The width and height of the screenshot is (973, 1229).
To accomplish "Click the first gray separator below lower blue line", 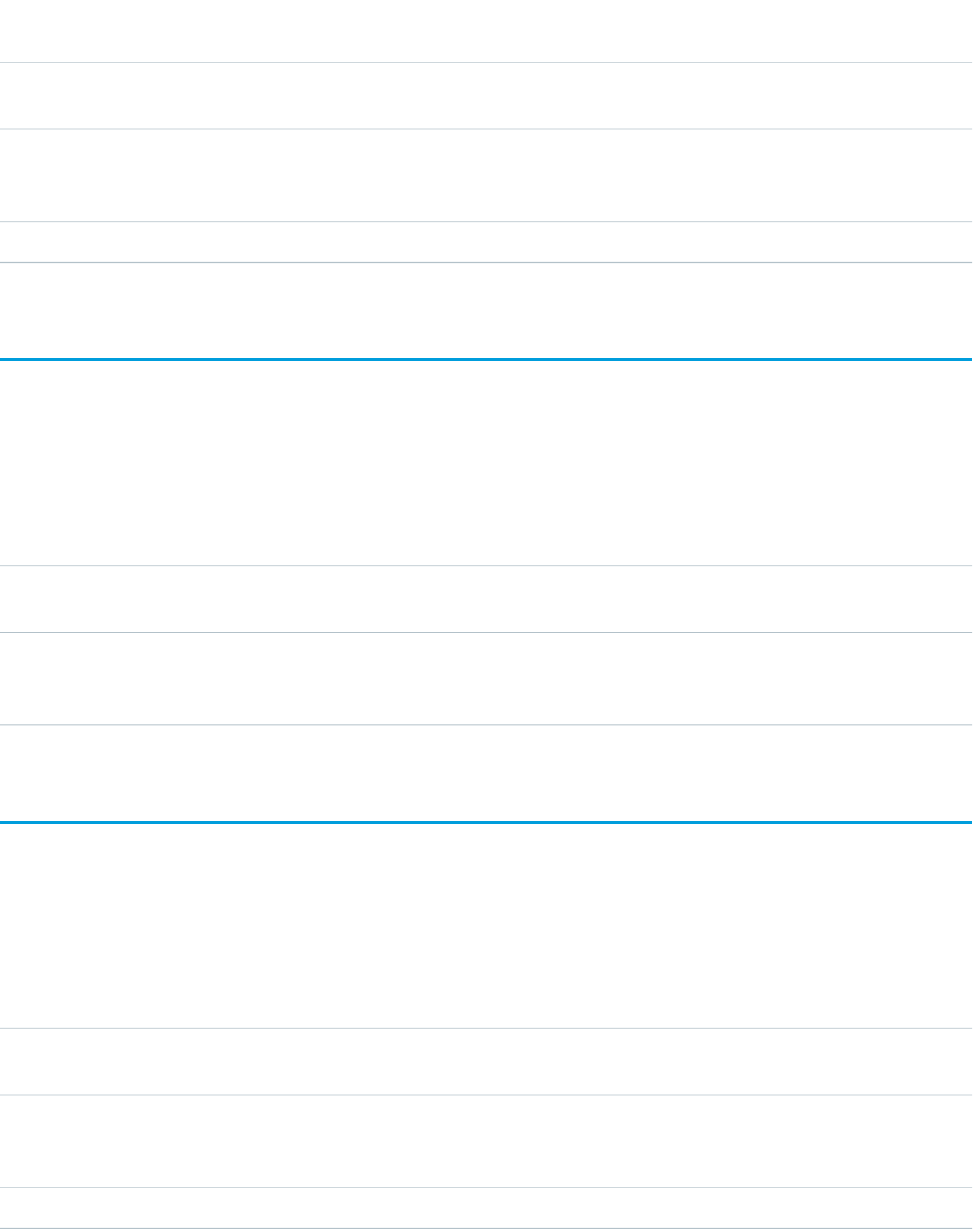I will pyautogui.click(x=486, y=1029).
